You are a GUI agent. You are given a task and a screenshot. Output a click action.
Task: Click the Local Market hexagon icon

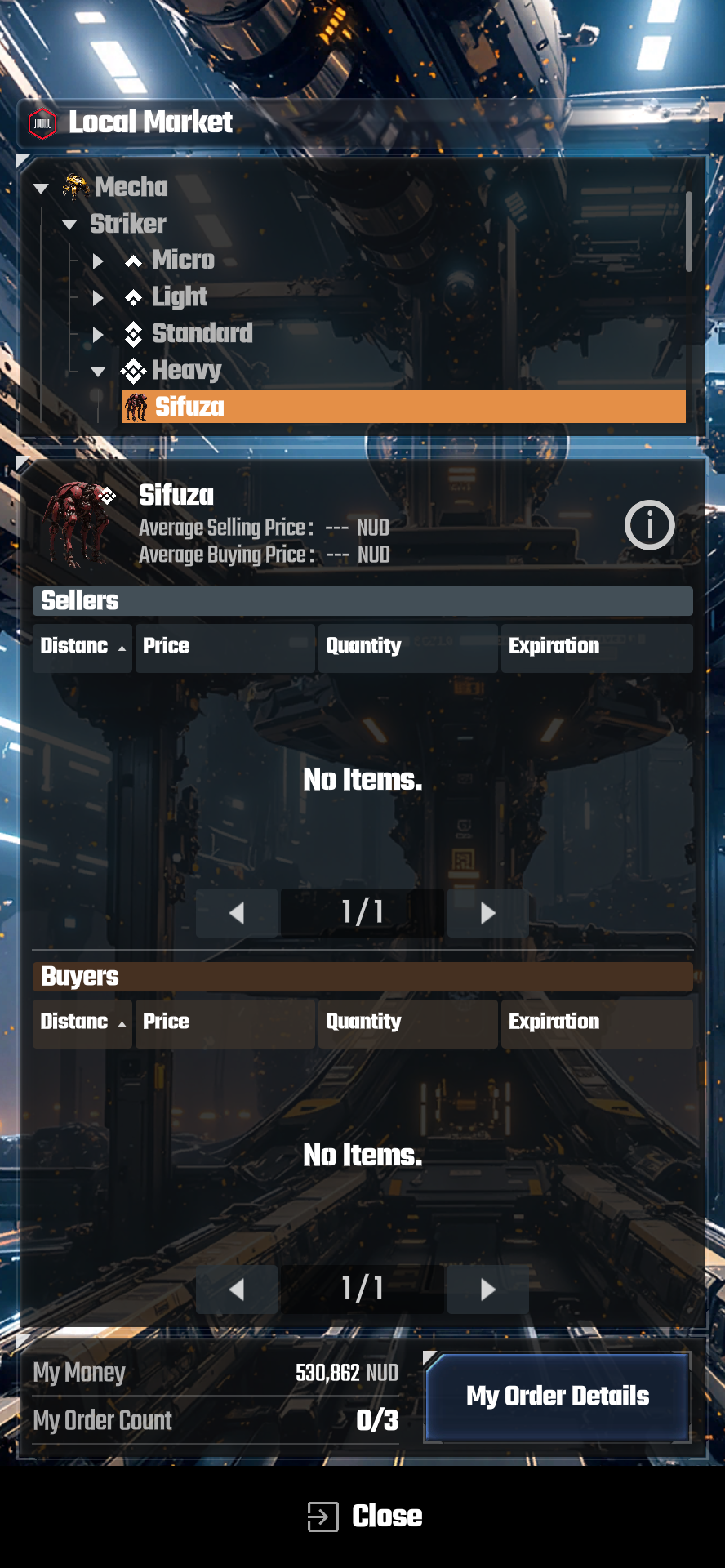[x=42, y=123]
